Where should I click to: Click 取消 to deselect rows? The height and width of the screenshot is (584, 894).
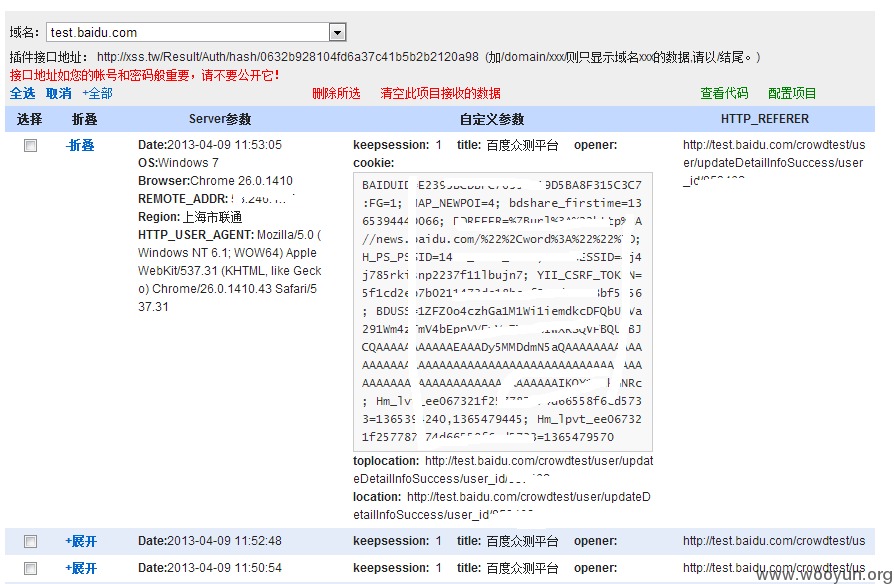coord(59,94)
